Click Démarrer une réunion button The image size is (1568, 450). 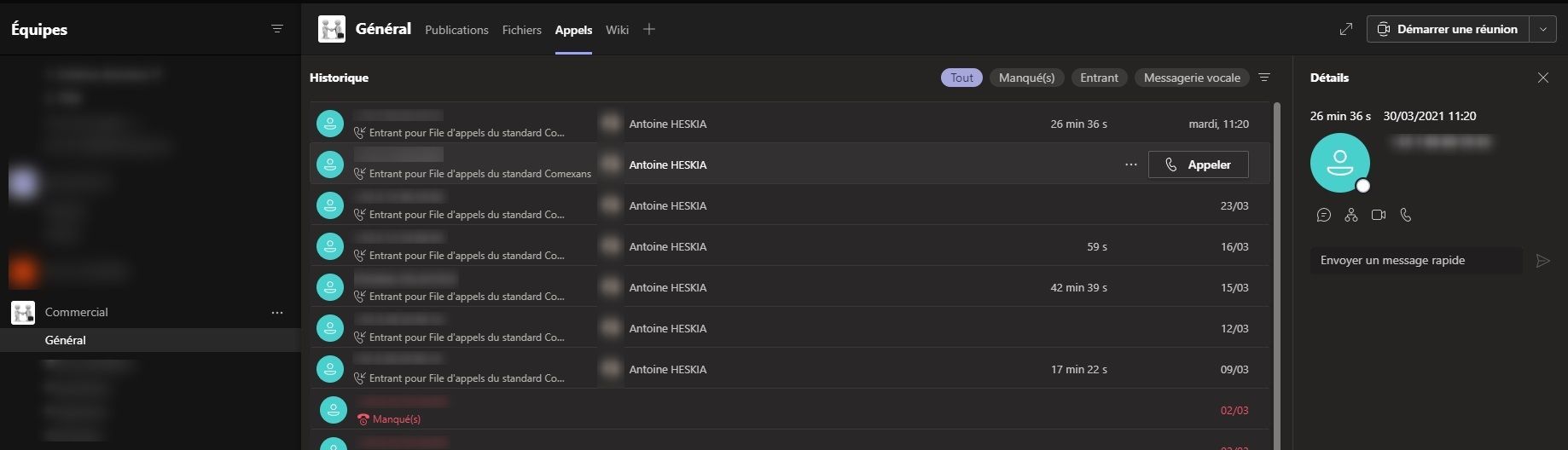pos(1449,29)
